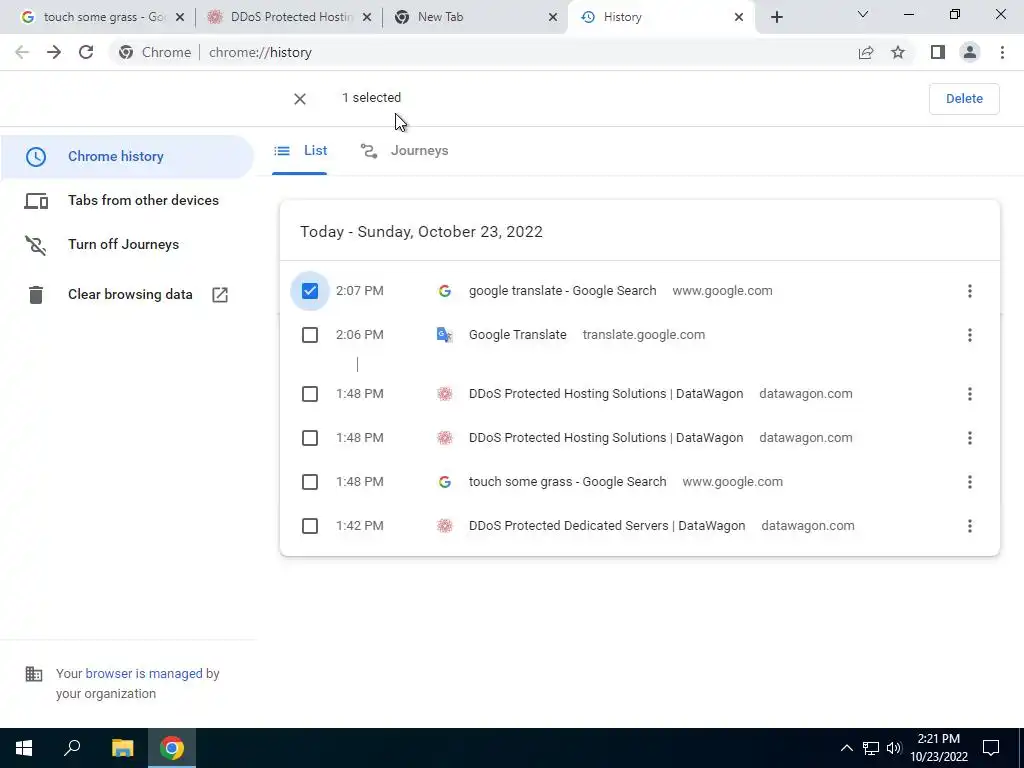
Task: Click the Delete button
Action: 964,99
